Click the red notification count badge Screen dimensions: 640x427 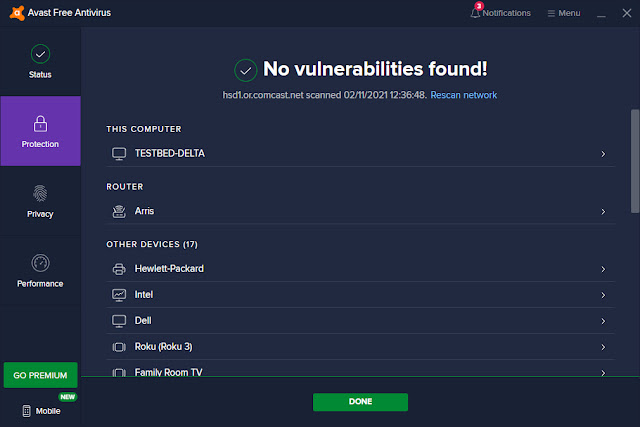click(479, 6)
